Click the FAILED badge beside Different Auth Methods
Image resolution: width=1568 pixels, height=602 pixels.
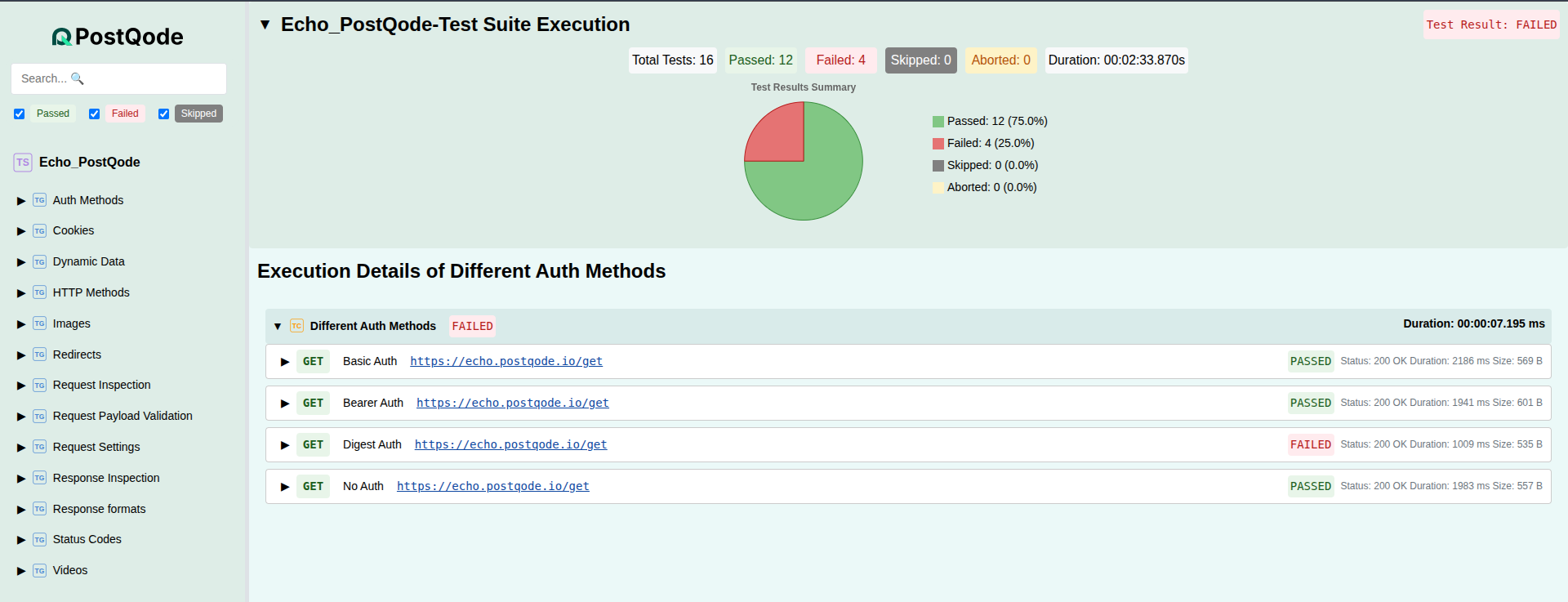472,326
